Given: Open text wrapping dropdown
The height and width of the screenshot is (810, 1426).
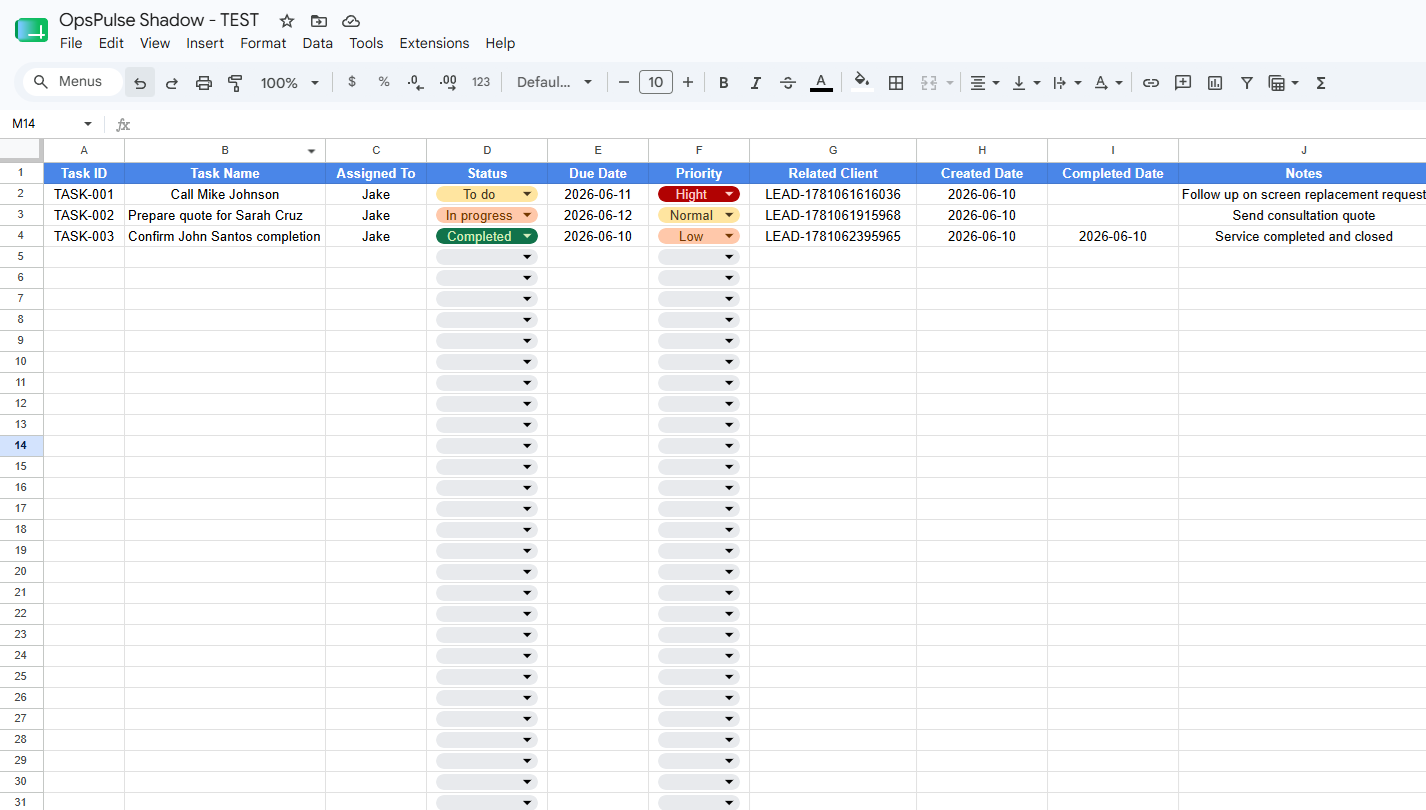Looking at the screenshot, I should tap(1067, 83).
